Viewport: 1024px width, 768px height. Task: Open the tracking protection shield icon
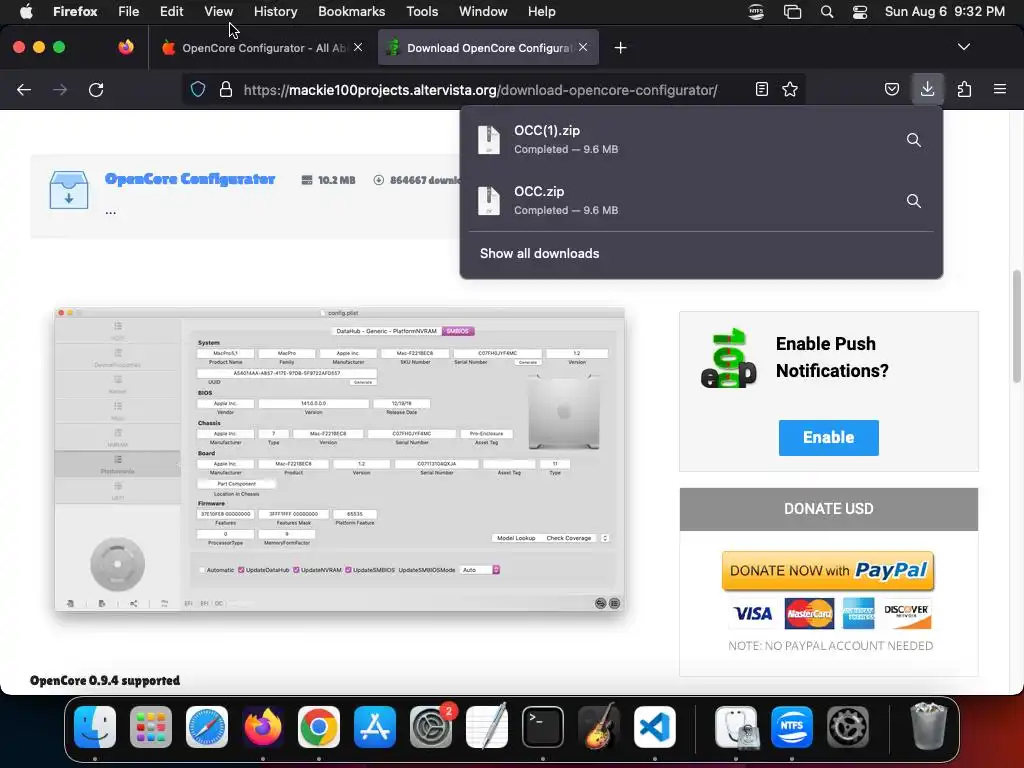(x=198, y=89)
